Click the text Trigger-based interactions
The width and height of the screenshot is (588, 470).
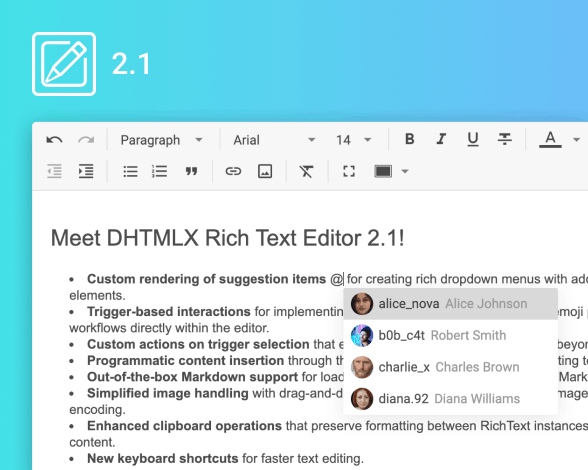(x=169, y=312)
